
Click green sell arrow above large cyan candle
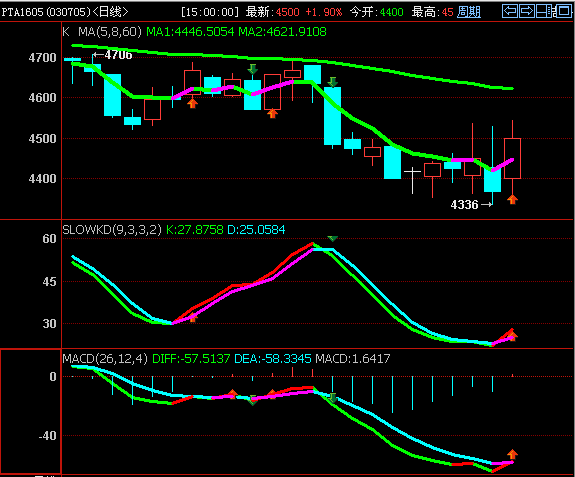click(x=333, y=82)
